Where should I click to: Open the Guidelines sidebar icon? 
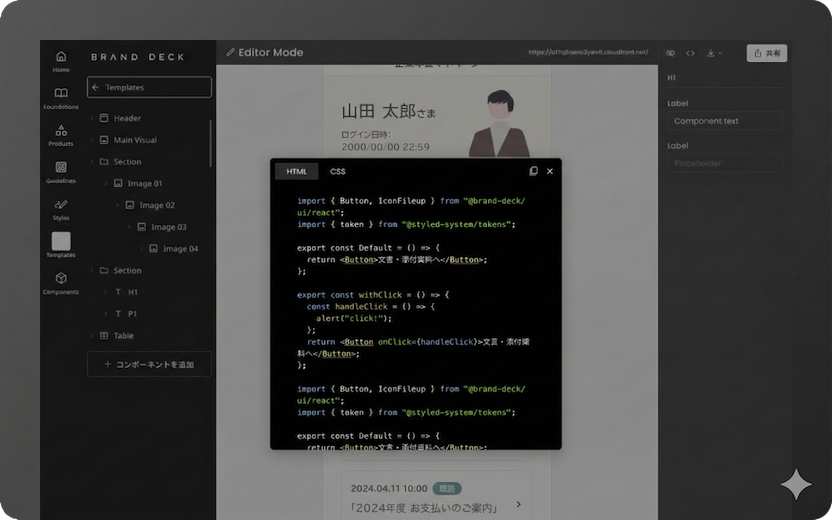[61, 171]
